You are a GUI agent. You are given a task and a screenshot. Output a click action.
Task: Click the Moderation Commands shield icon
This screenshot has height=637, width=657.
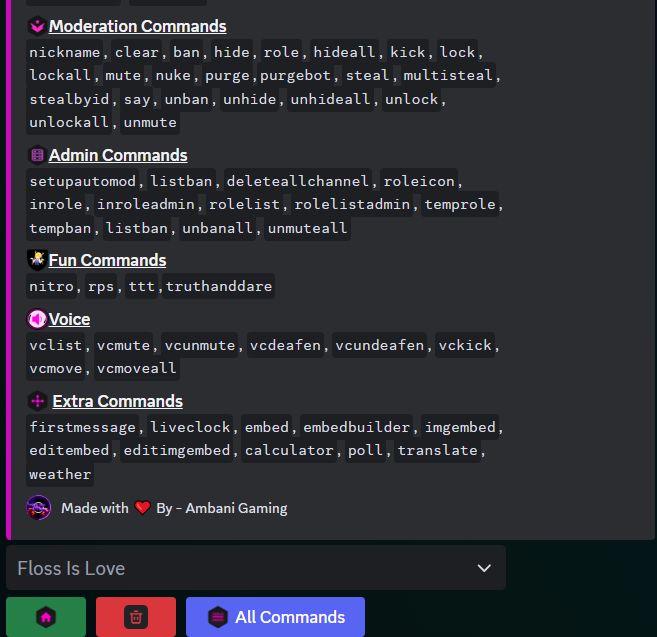click(x=37, y=26)
